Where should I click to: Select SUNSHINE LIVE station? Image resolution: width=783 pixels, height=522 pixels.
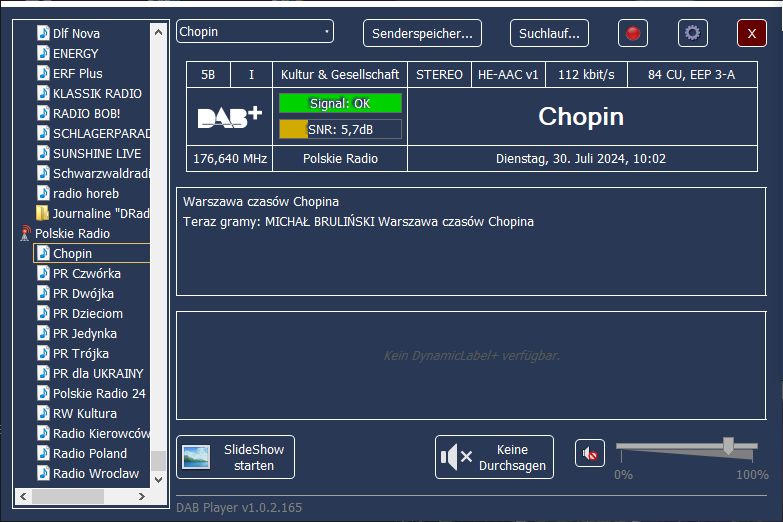[96, 154]
